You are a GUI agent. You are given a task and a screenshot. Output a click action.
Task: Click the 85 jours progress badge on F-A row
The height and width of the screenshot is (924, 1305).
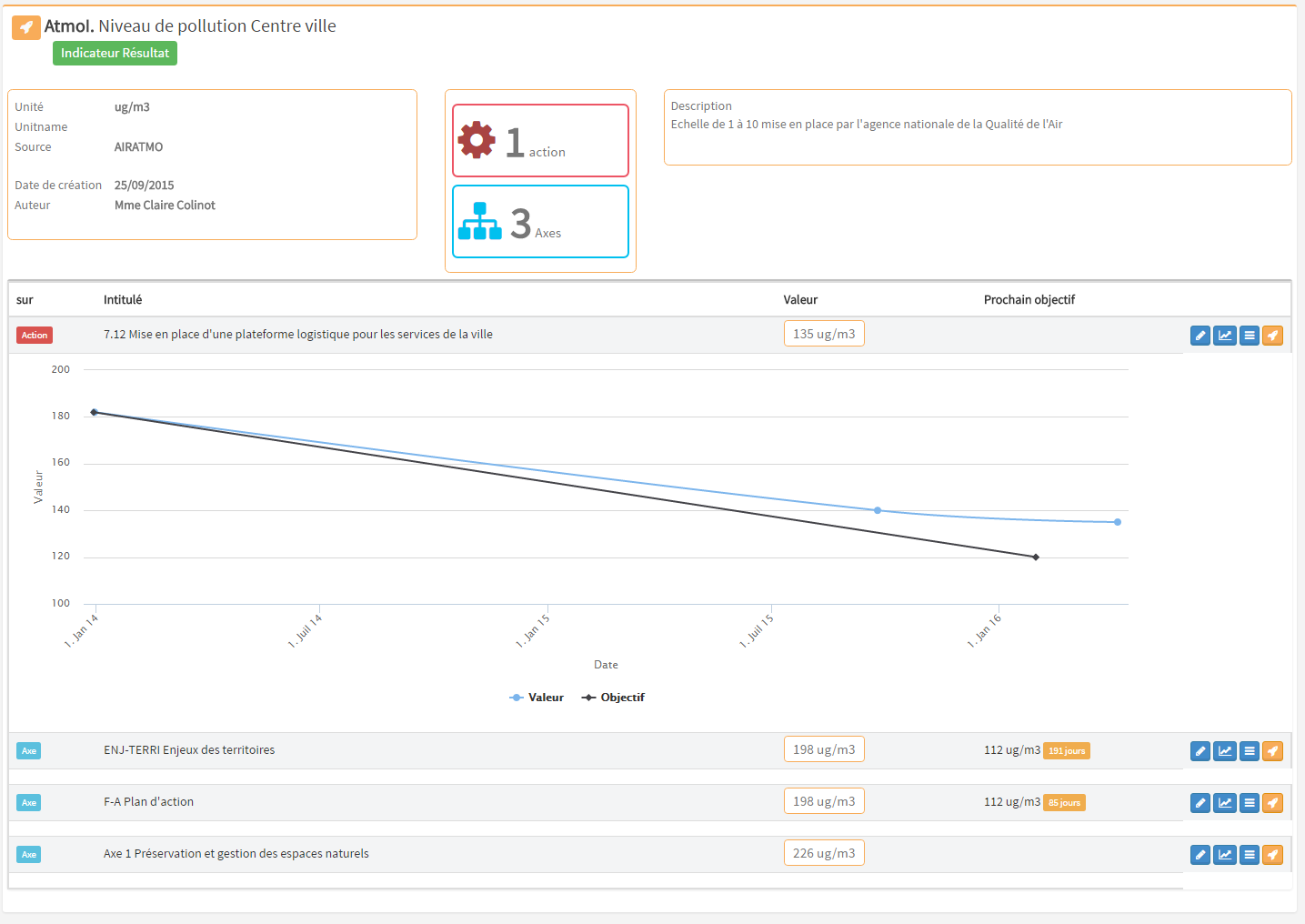[x=1064, y=802]
